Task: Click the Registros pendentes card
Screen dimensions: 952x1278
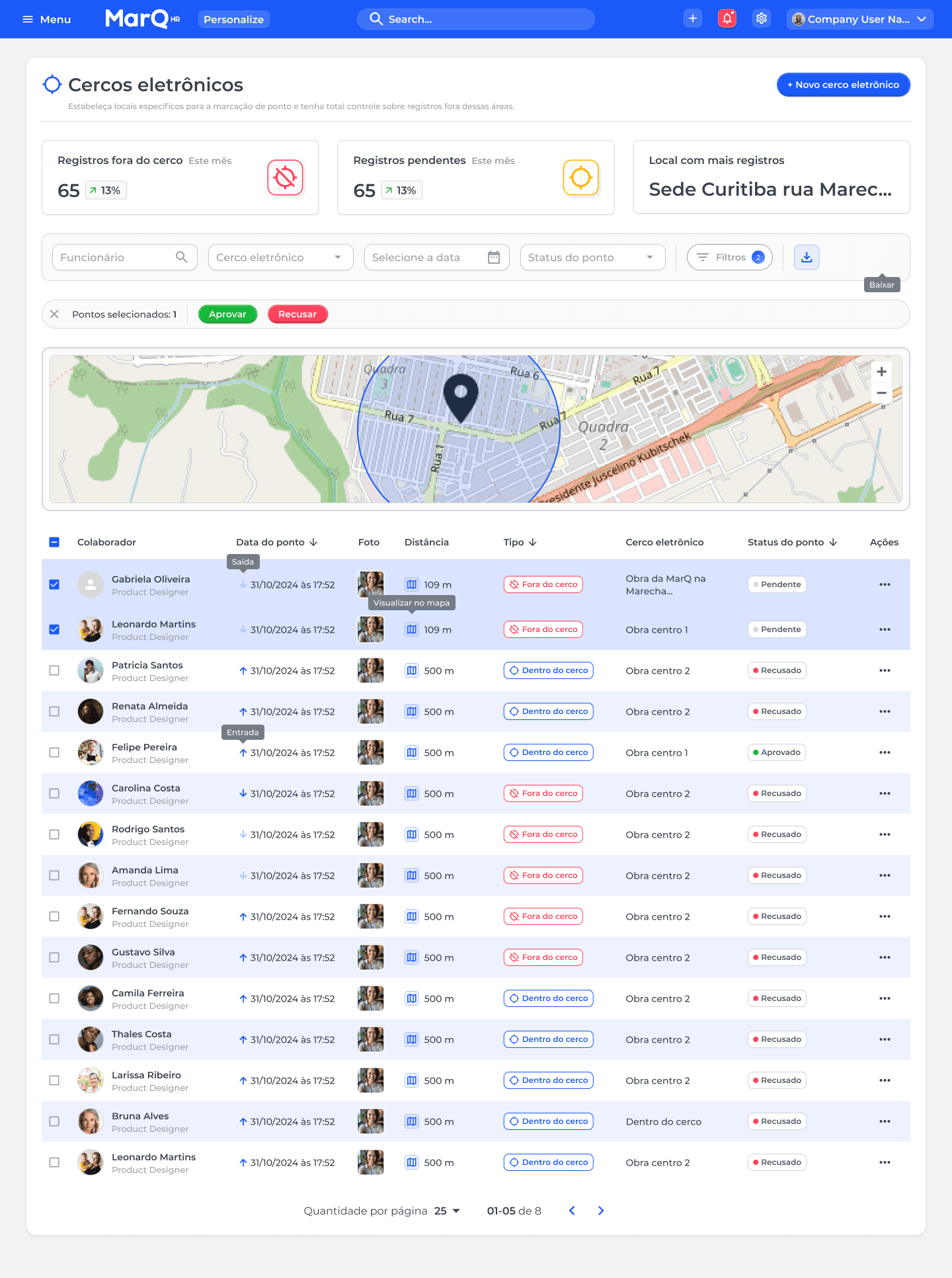Action: point(476,177)
